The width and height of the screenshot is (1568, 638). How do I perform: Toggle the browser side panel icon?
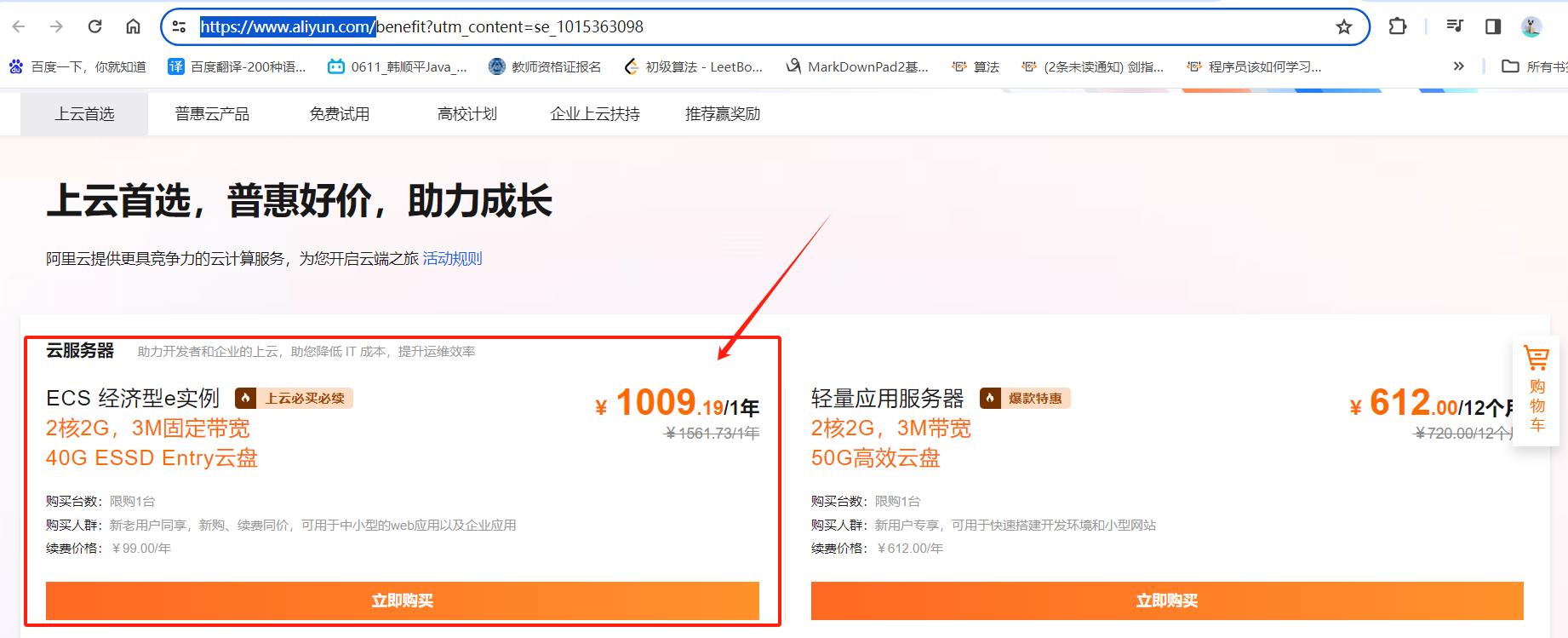(1492, 26)
